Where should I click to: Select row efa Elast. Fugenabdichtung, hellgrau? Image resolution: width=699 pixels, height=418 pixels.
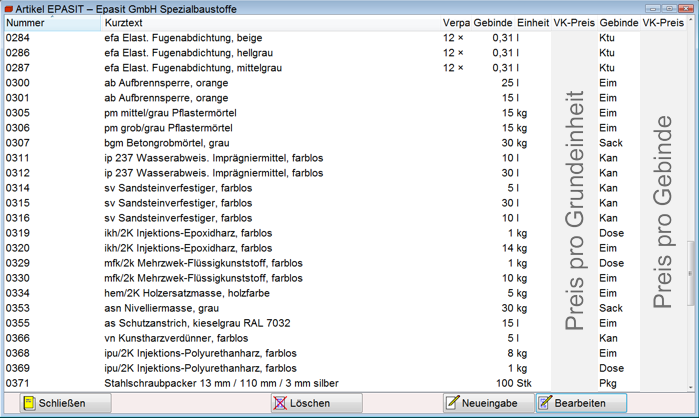[x=345, y=53]
